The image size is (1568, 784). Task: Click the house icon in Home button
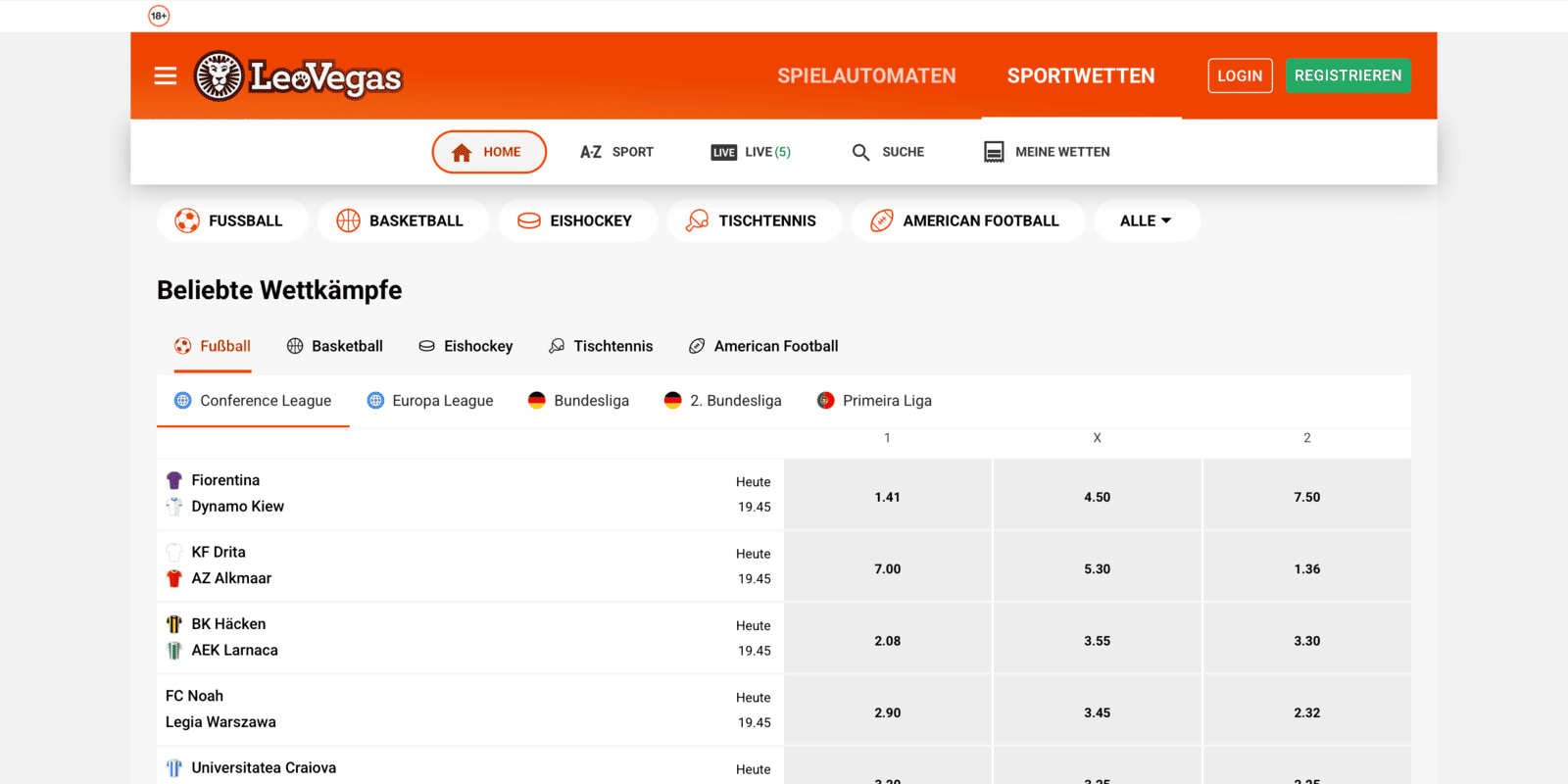pos(462,152)
